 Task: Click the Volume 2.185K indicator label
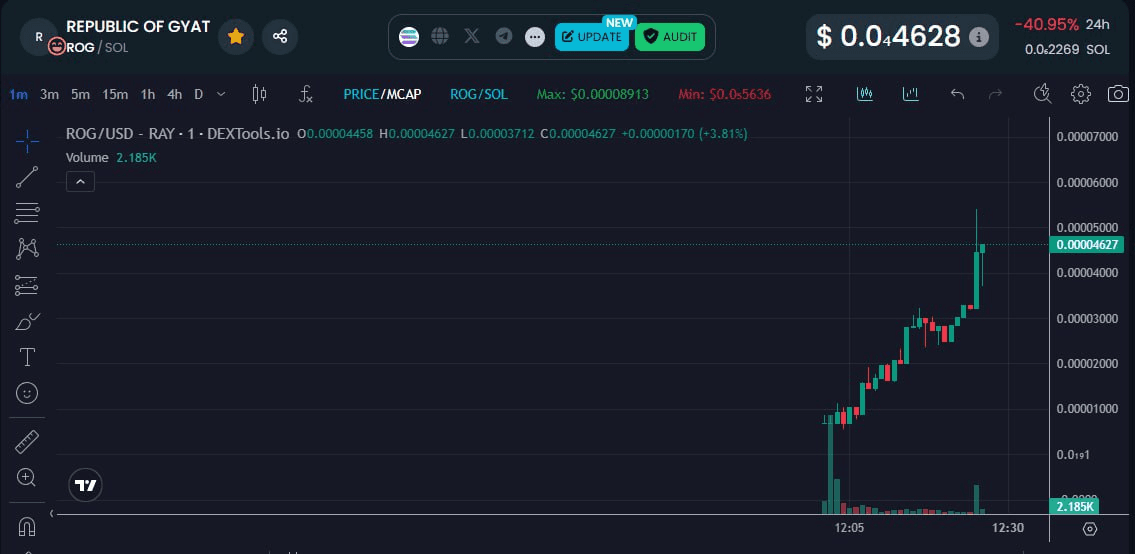pyautogui.click(x=111, y=157)
